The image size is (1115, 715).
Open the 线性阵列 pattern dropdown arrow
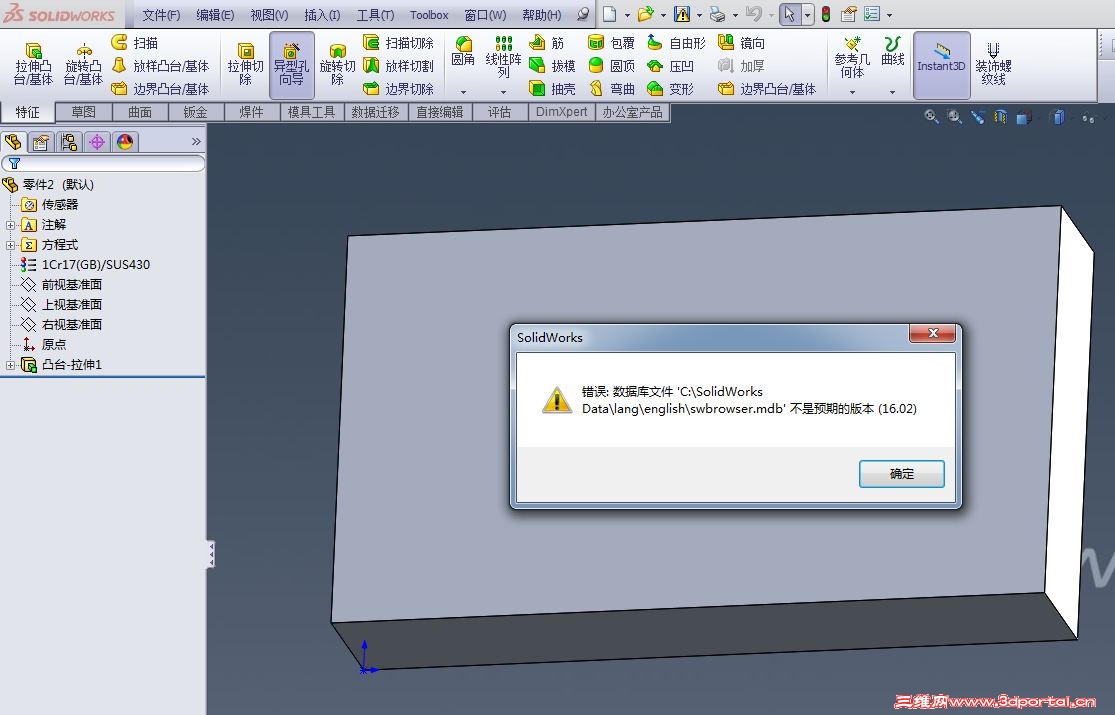(x=503, y=92)
